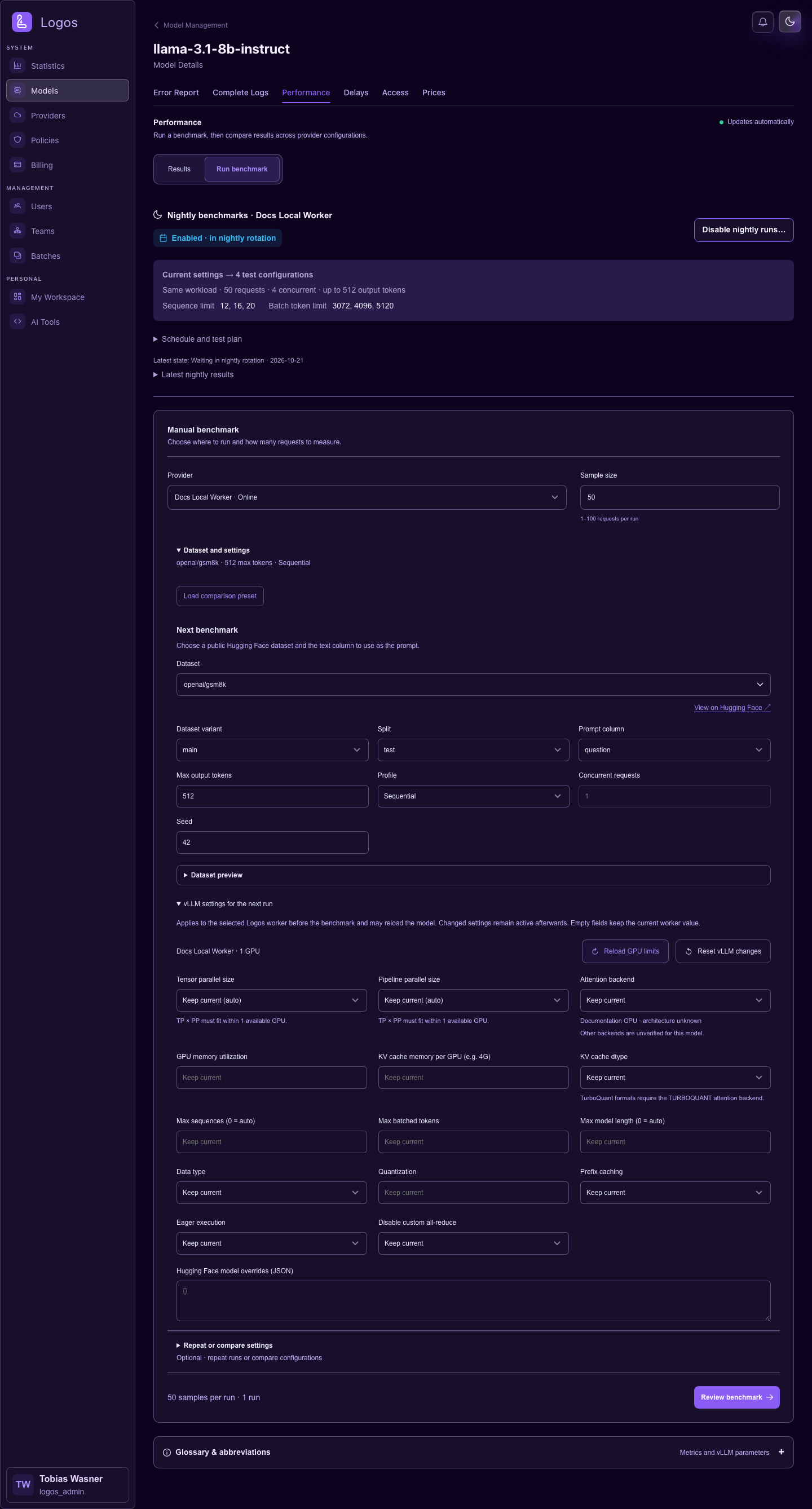Open the Attention backend dropdown

point(675,1000)
